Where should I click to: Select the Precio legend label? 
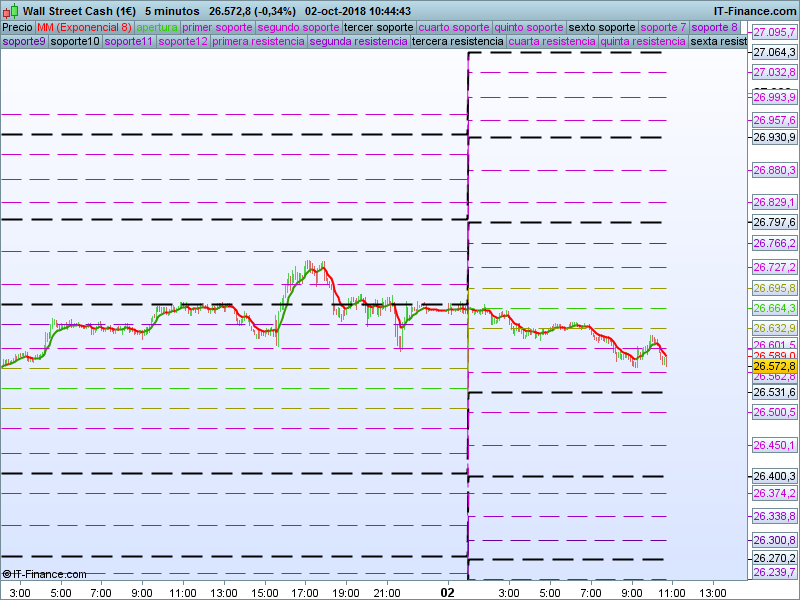[x=18, y=28]
